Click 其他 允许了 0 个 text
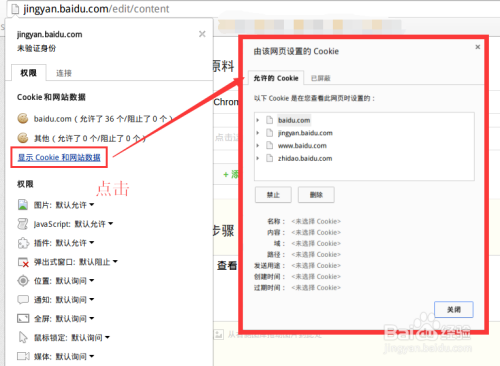This screenshot has height=366, width=500. tap(90, 138)
